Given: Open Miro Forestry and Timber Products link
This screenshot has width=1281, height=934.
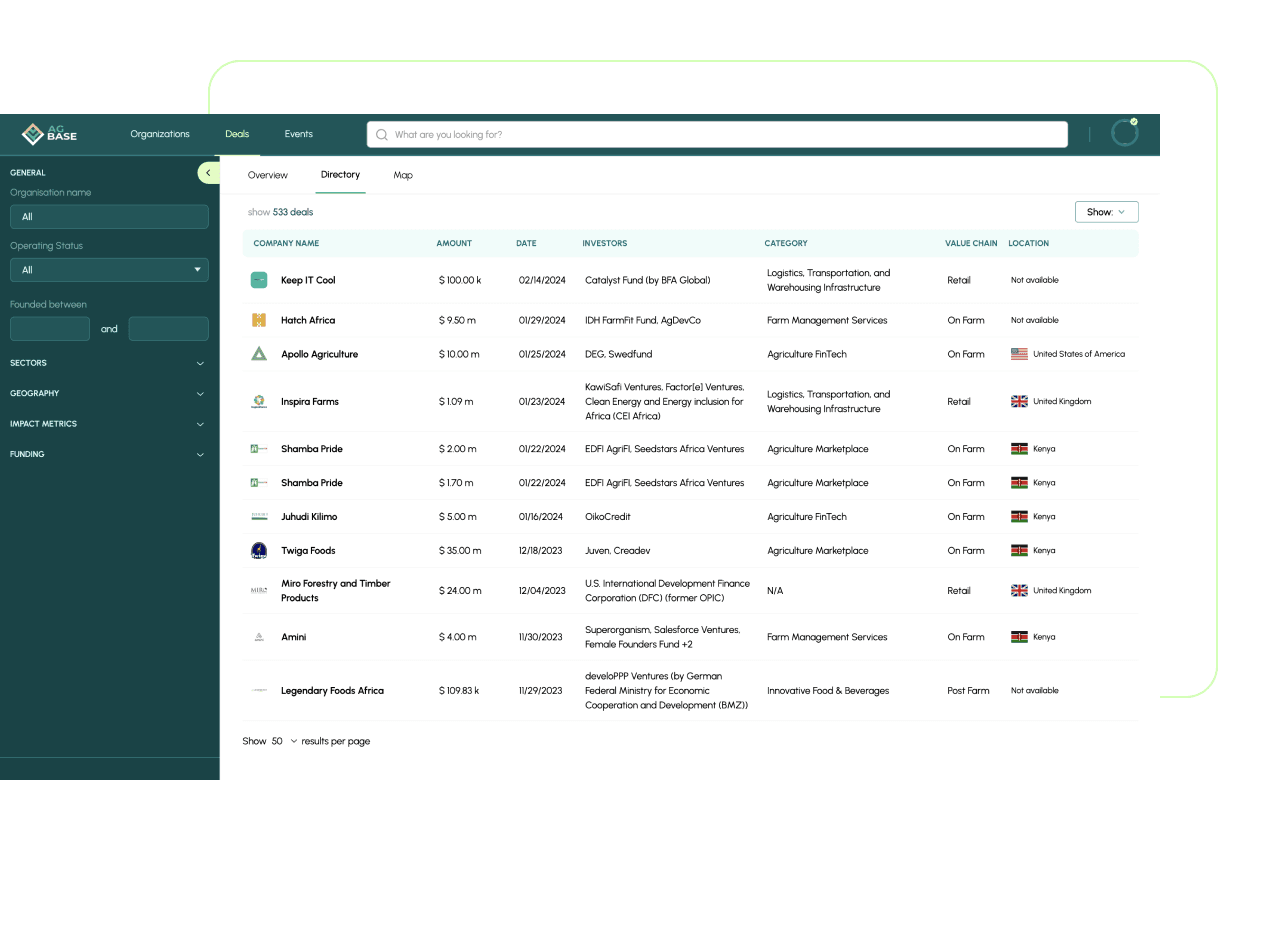Looking at the screenshot, I should click(336, 591).
